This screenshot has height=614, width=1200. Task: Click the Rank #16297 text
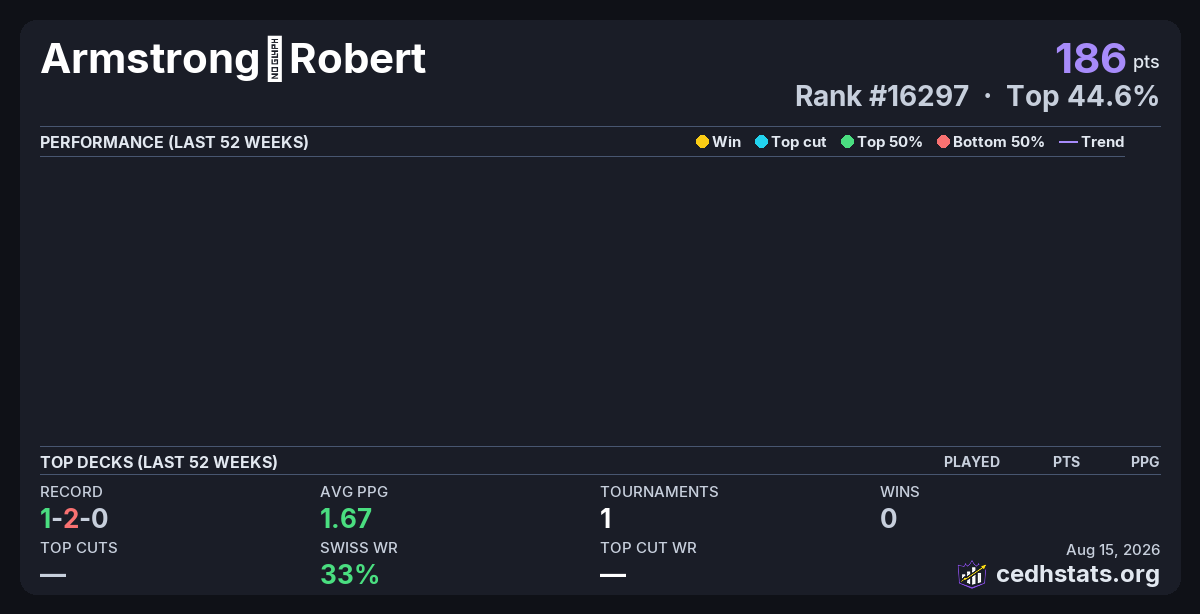tap(881, 96)
